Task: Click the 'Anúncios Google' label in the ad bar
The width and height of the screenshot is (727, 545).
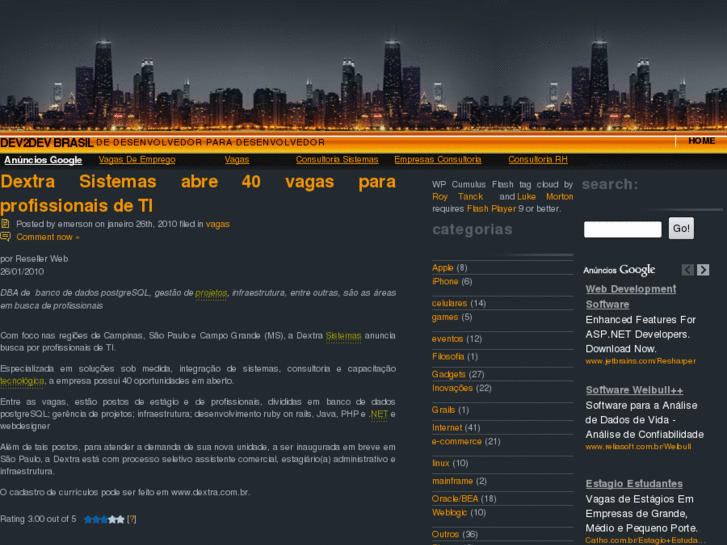Action: (43, 160)
